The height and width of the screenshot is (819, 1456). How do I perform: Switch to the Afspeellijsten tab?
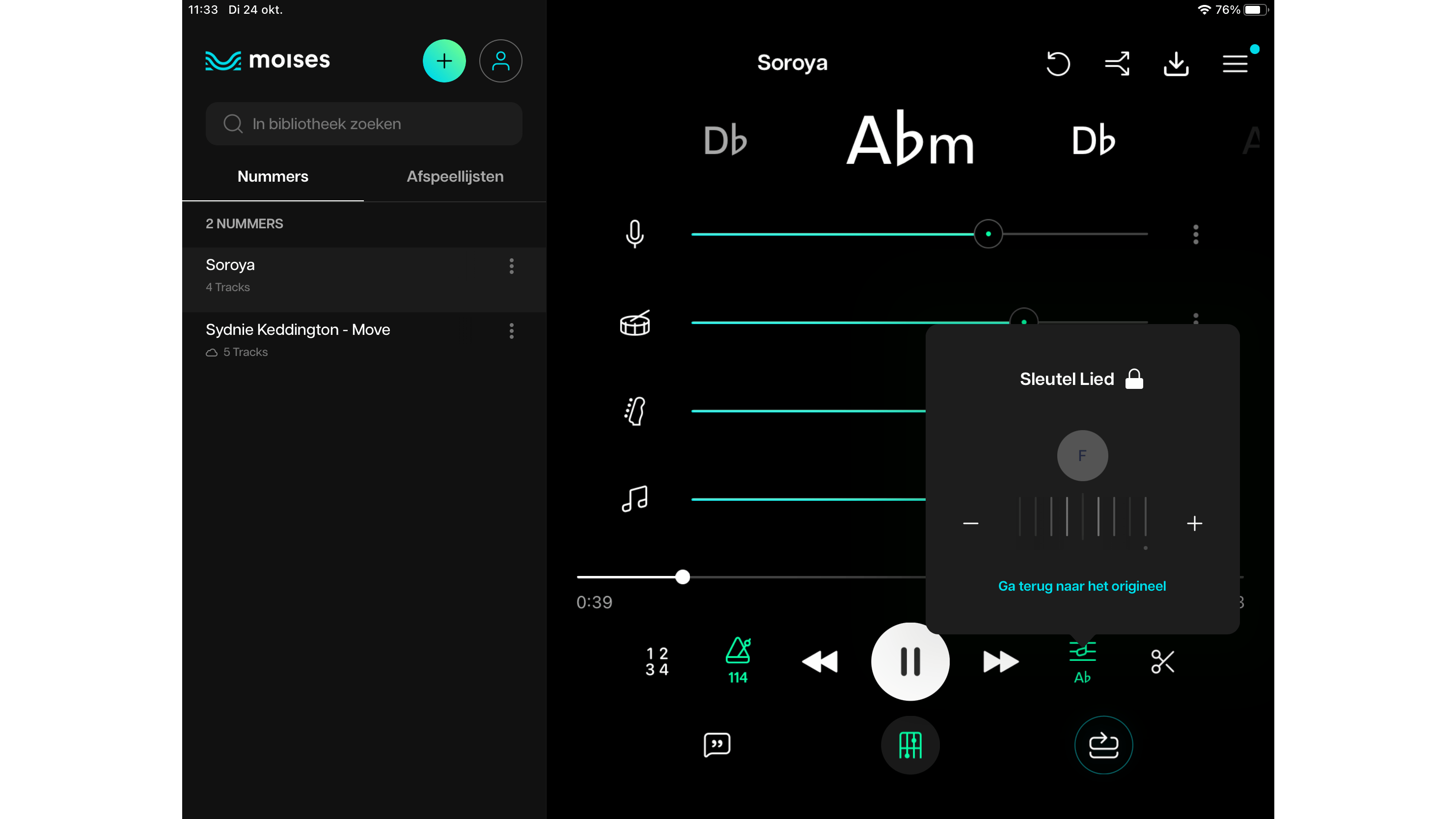455,176
